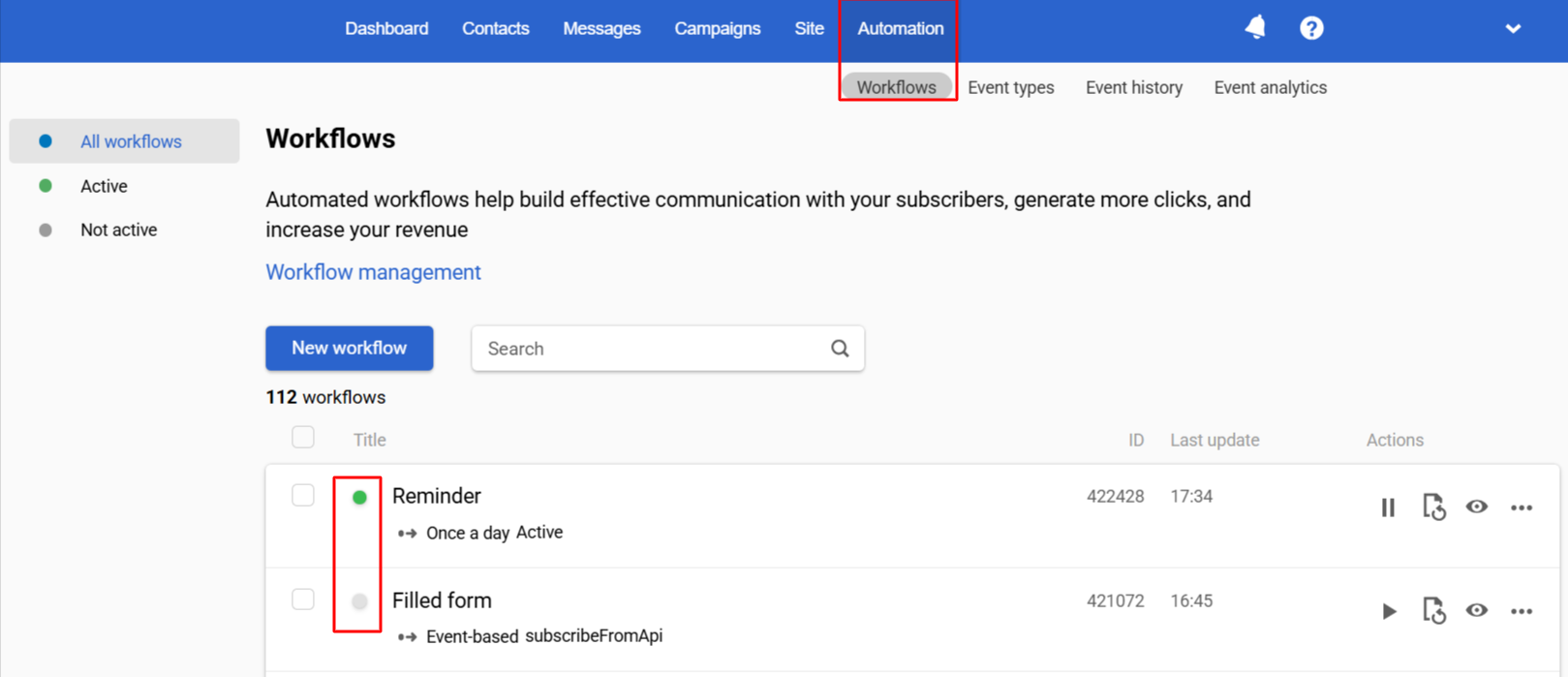Open the Automation menu
This screenshot has height=677, width=1568.
point(900,29)
